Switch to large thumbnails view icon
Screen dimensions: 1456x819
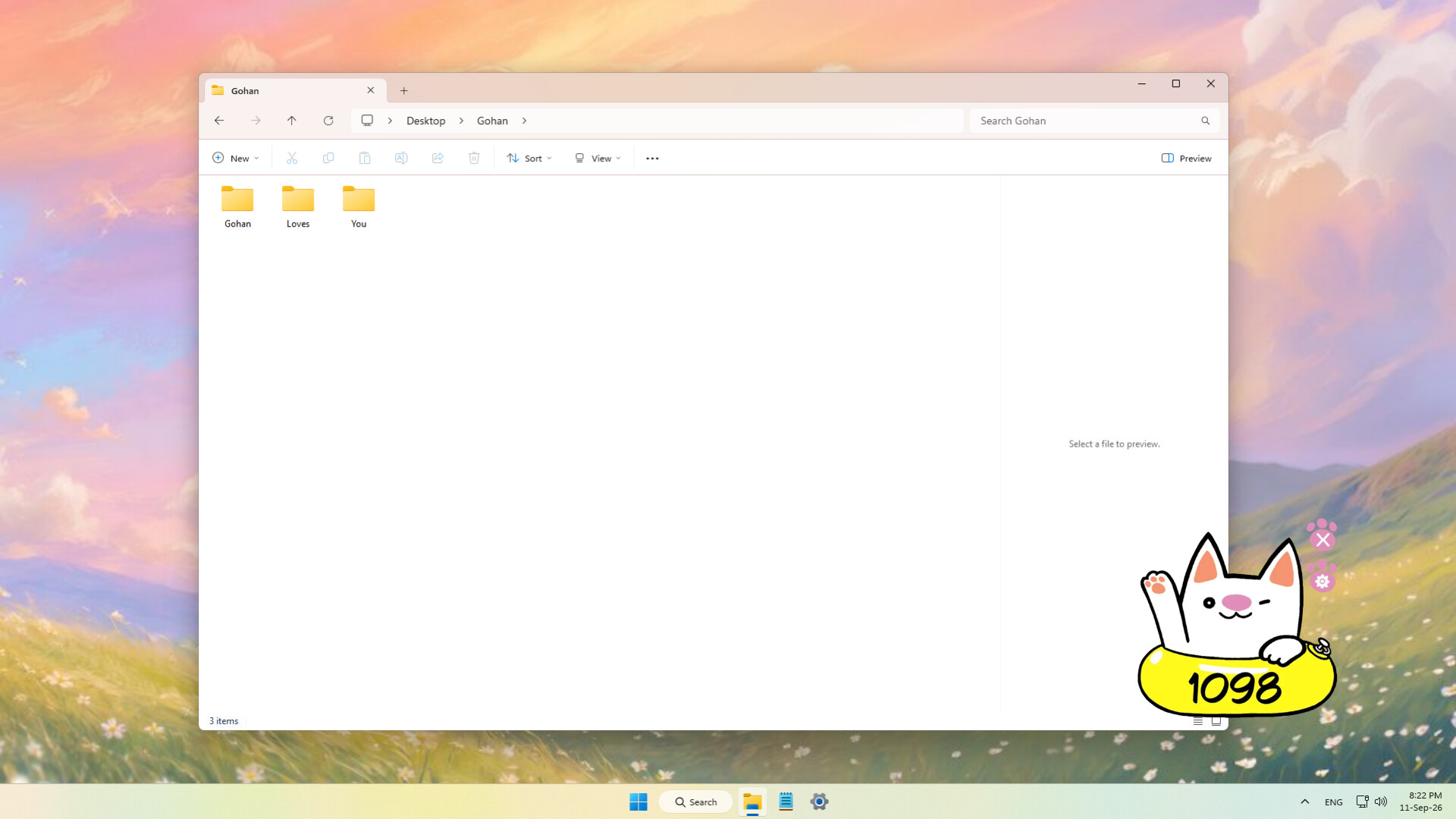pos(1216,721)
